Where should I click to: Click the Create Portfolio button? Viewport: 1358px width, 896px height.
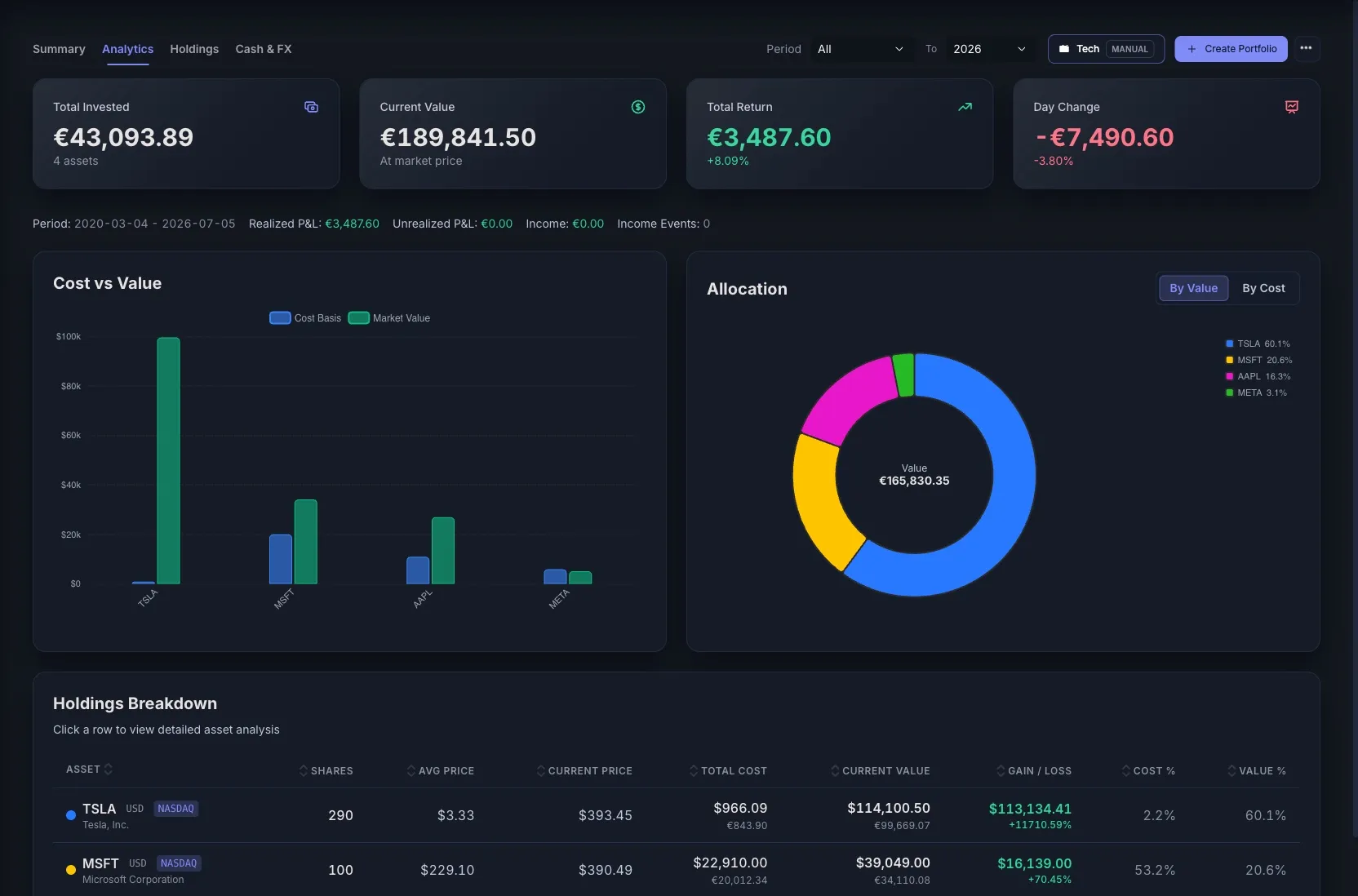1231,49
